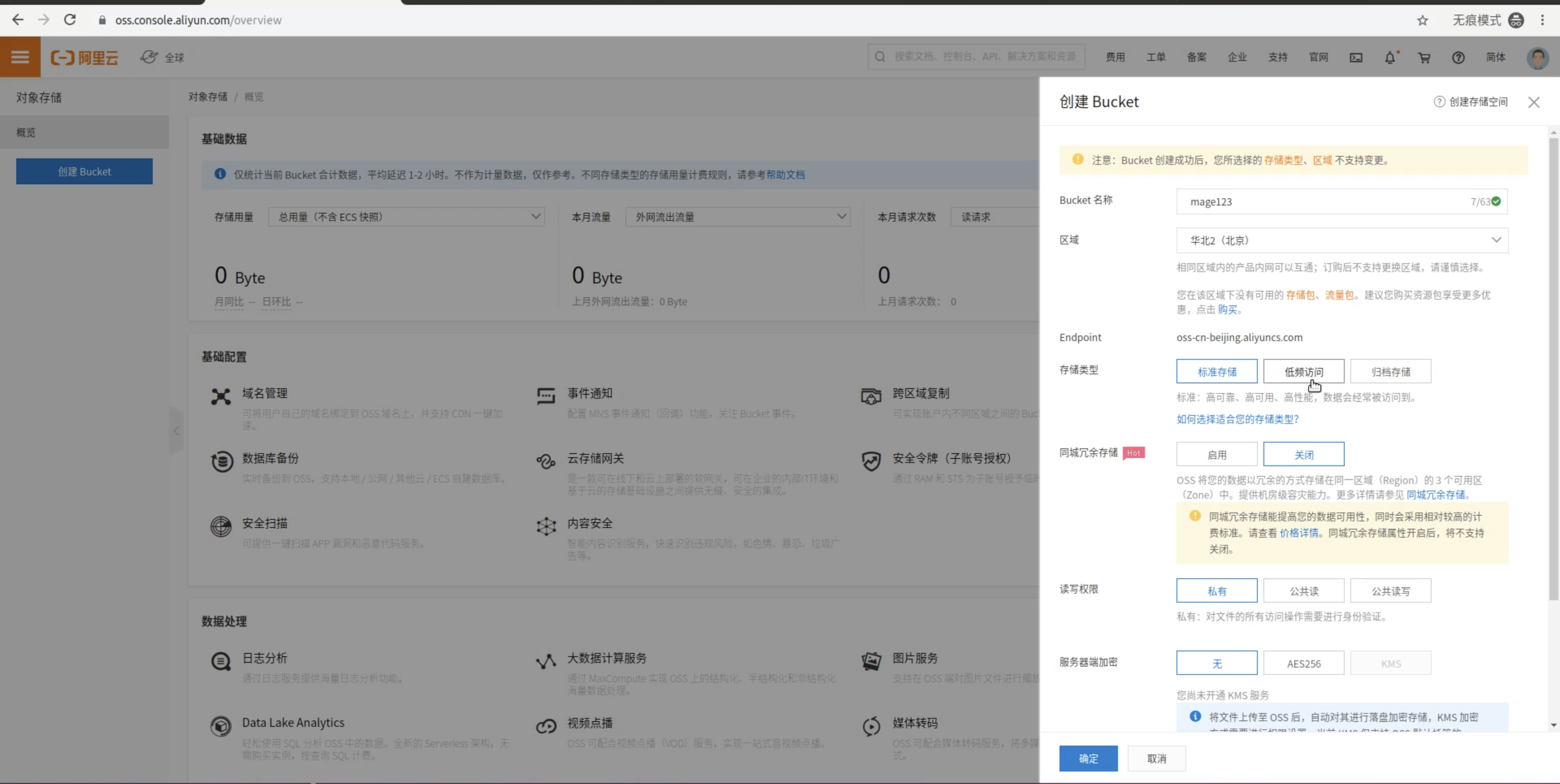Open link 如何选择适合您的存储类型
Image resolution: width=1560 pixels, height=784 pixels.
tap(1237, 419)
